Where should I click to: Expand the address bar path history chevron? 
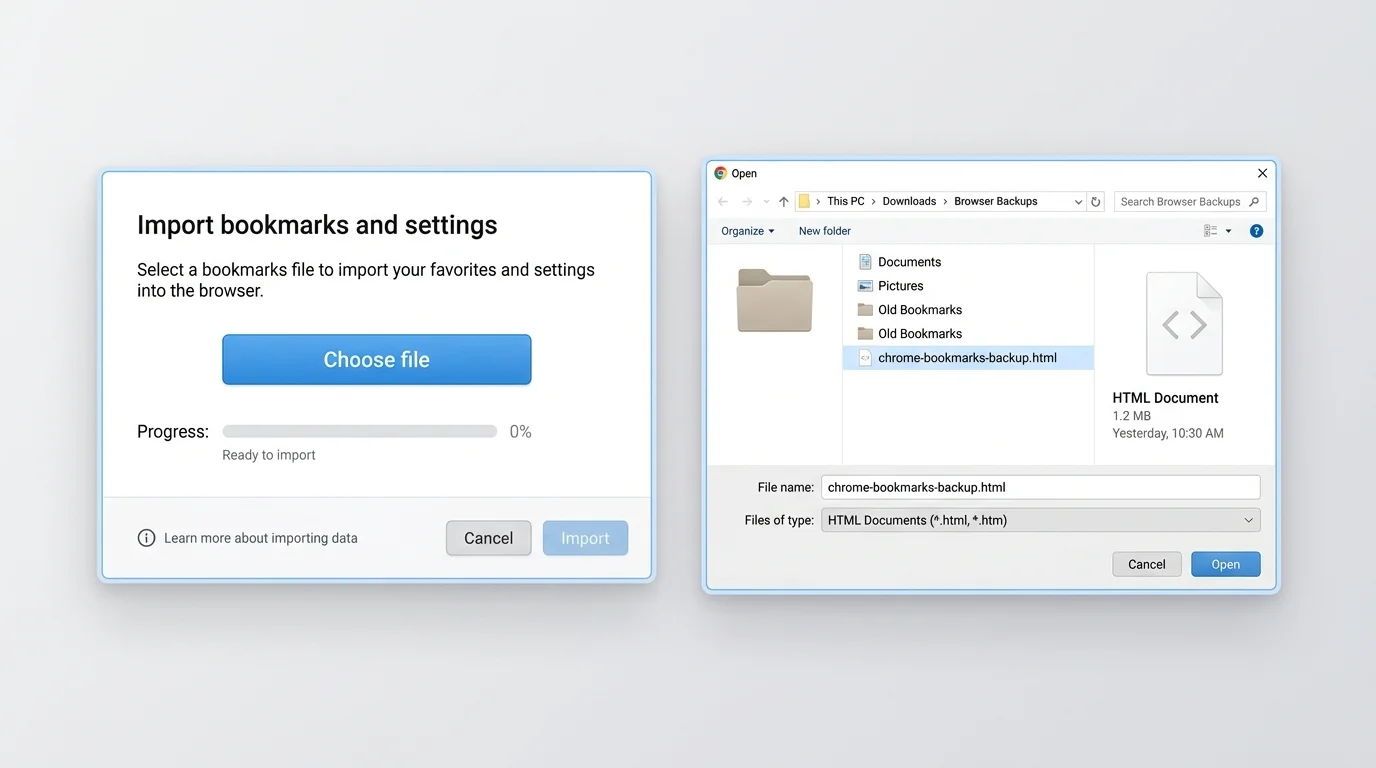point(1078,202)
